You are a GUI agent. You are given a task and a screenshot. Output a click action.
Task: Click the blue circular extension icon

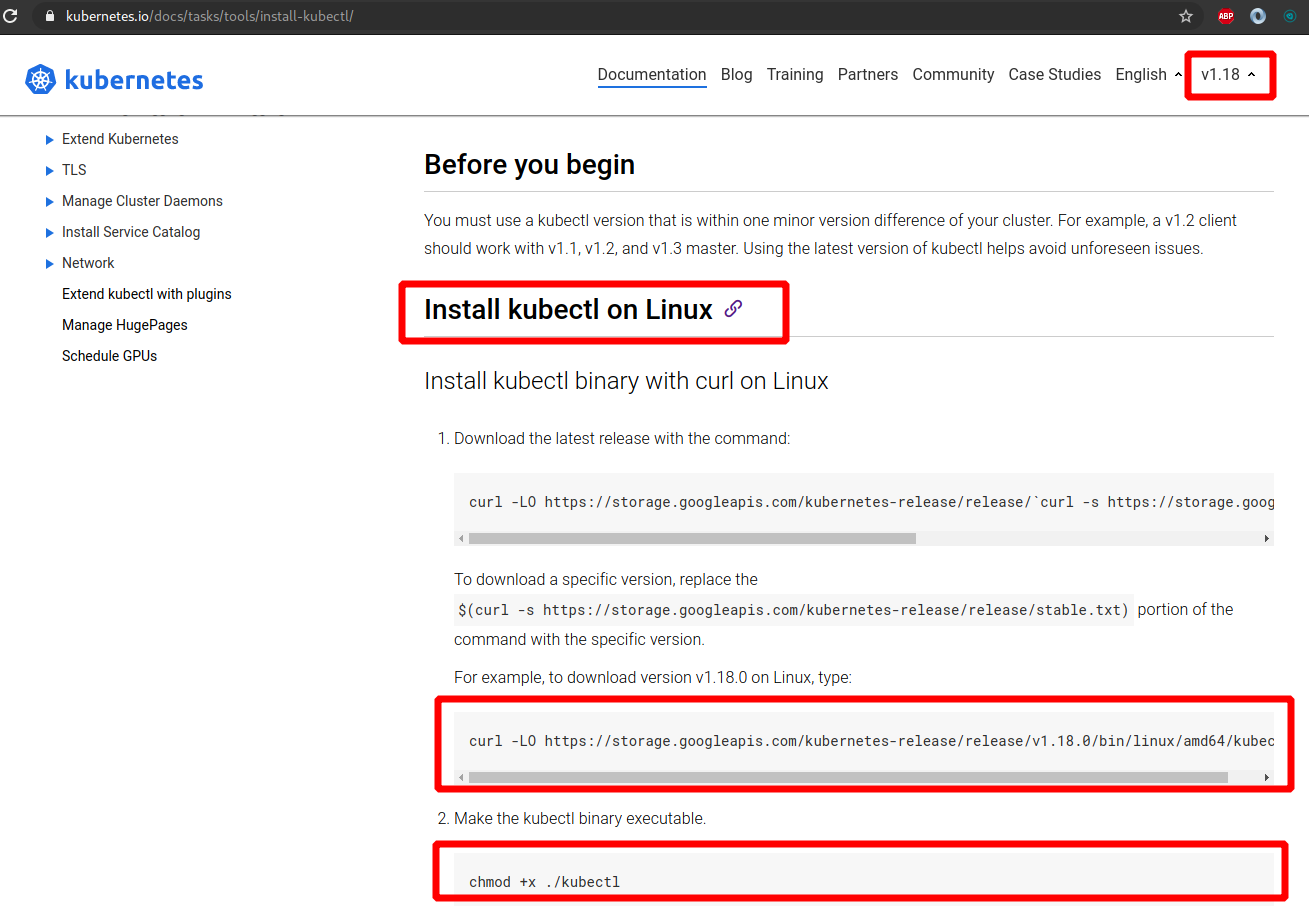(x=1258, y=16)
